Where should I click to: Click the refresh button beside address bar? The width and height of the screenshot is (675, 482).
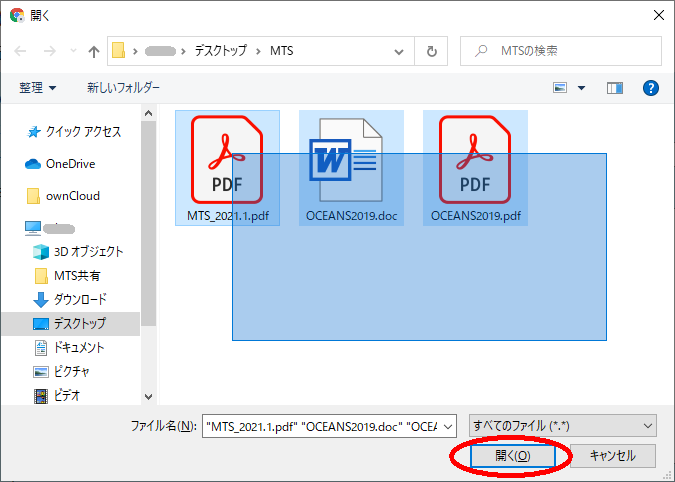(431, 50)
